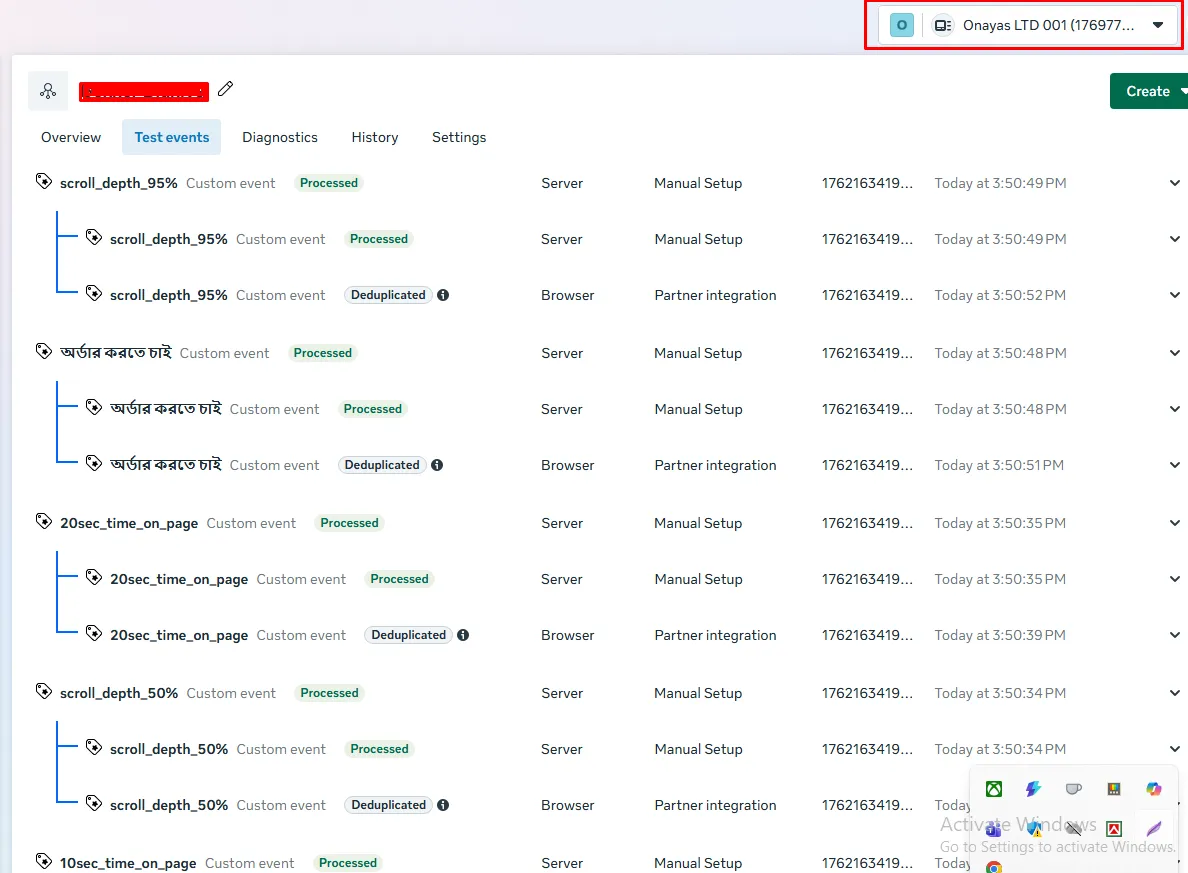The height and width of the screenshot is (873, 1188).
Task: Click info icon beside Deduplicated 20sec_time_on_page
Action: click(x=463, y=635)
